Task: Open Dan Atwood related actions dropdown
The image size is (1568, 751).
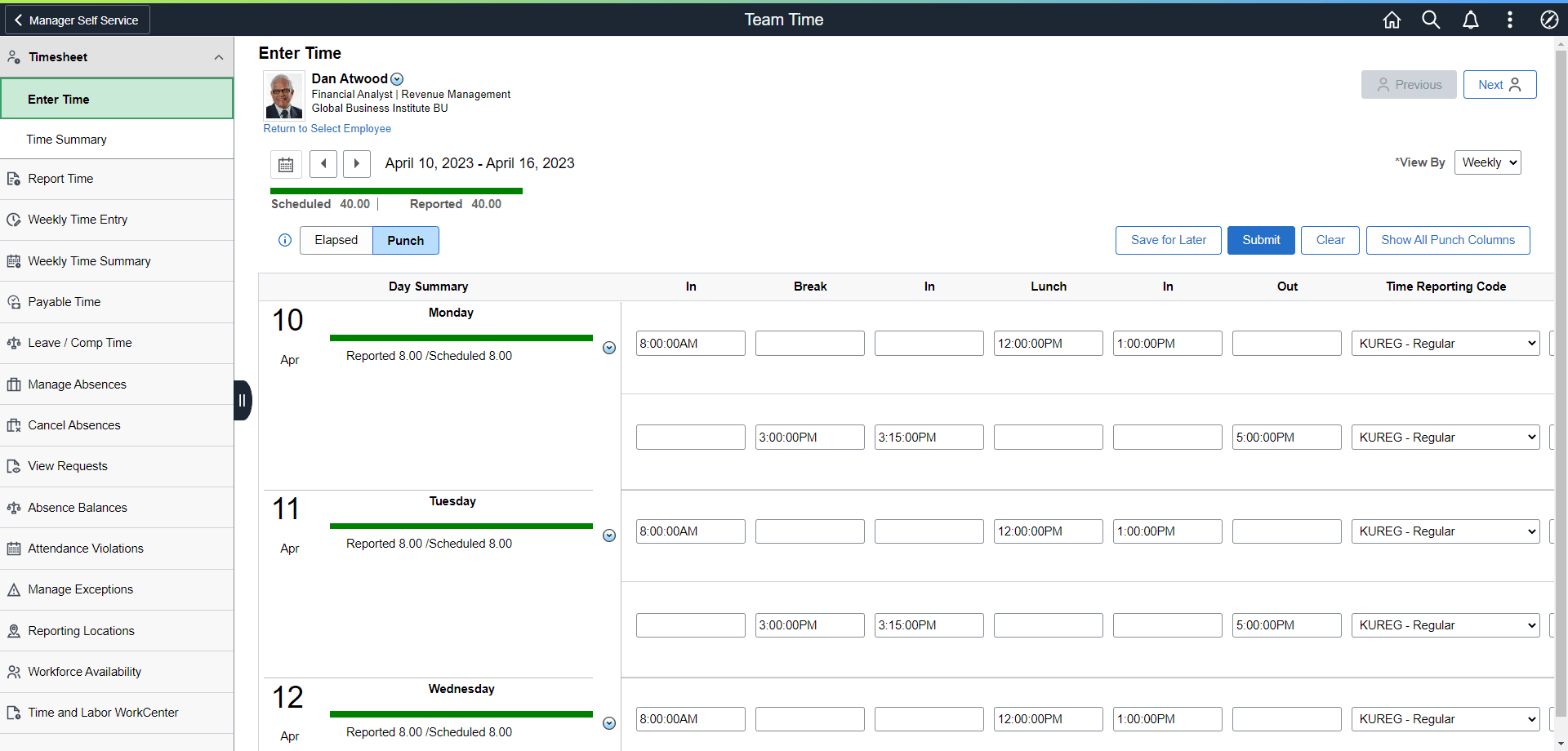Action: point(397,79)
